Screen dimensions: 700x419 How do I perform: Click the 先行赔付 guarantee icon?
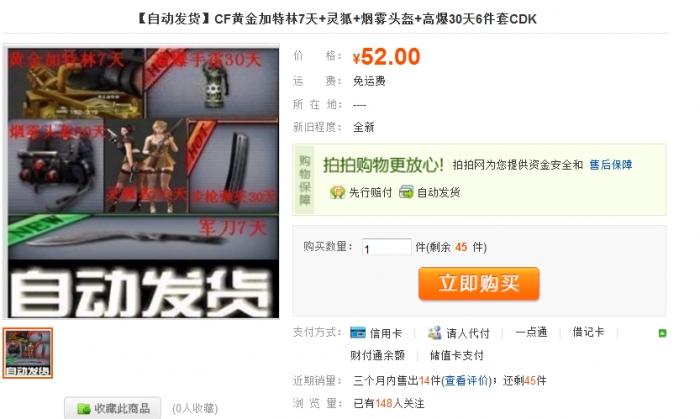pyautogui.click(x=338, y=192)
